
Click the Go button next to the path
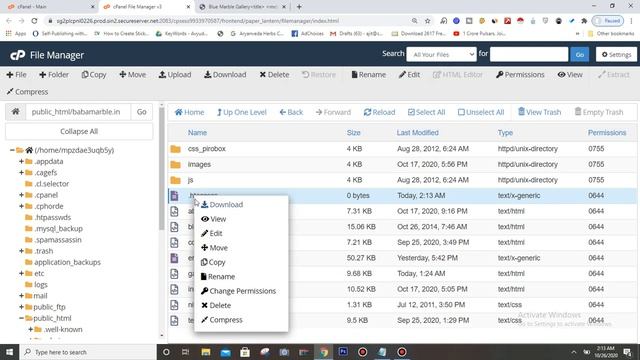142,112
